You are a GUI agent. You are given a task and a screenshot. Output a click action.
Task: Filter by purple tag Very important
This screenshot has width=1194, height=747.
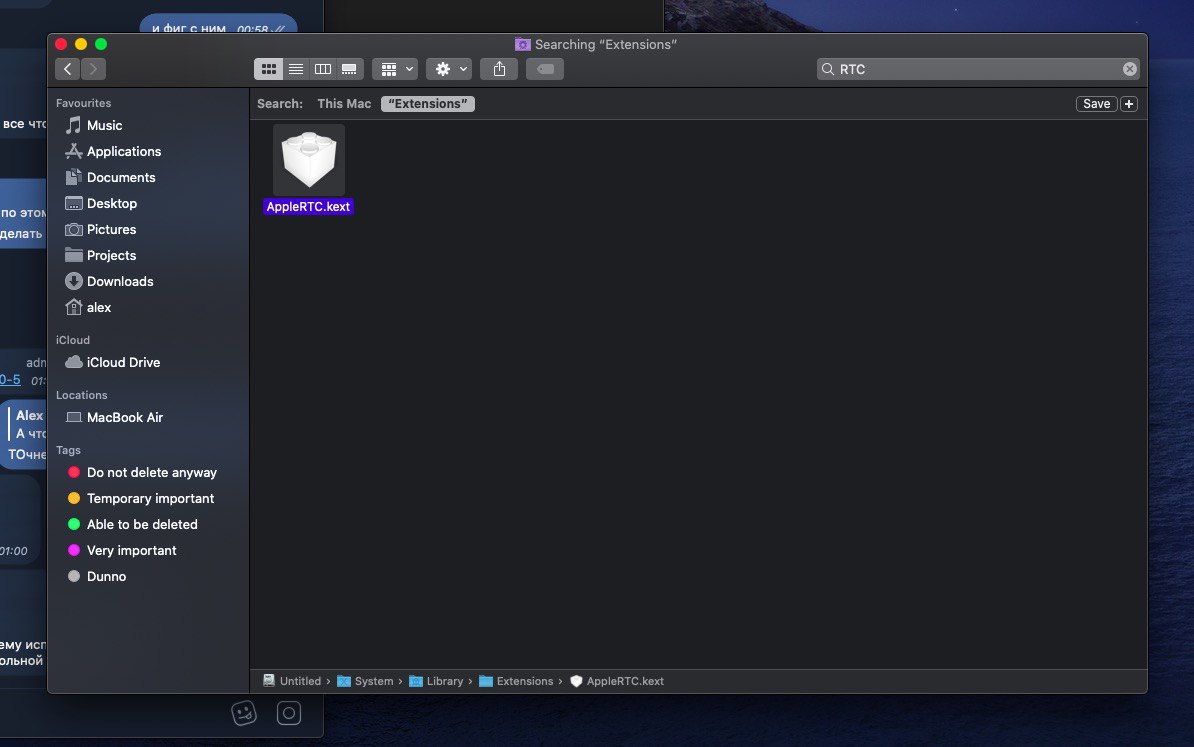click(x=131, y=550)
